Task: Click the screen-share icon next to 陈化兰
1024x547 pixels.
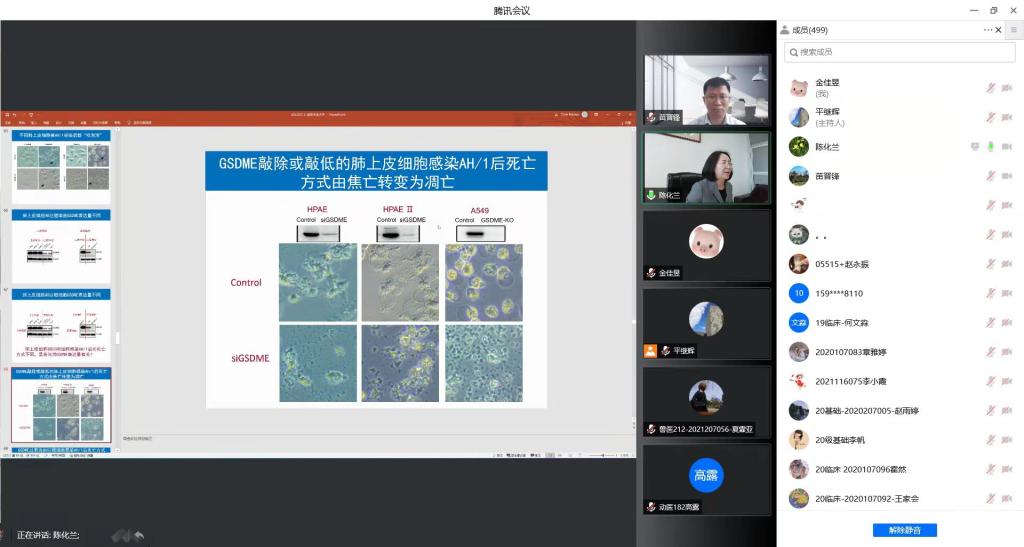Action: click(974, 147)
